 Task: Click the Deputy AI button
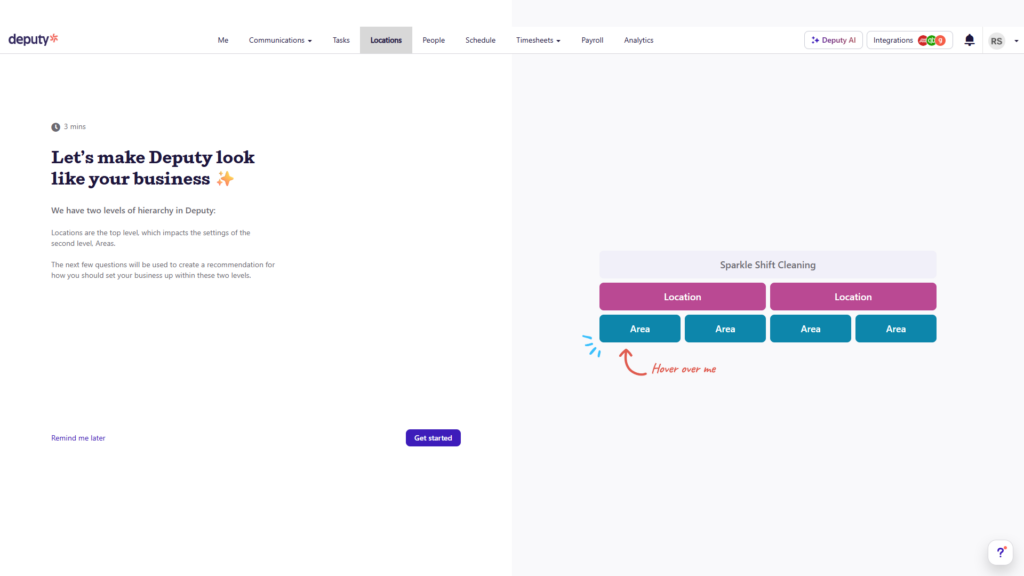click(833, 40)
